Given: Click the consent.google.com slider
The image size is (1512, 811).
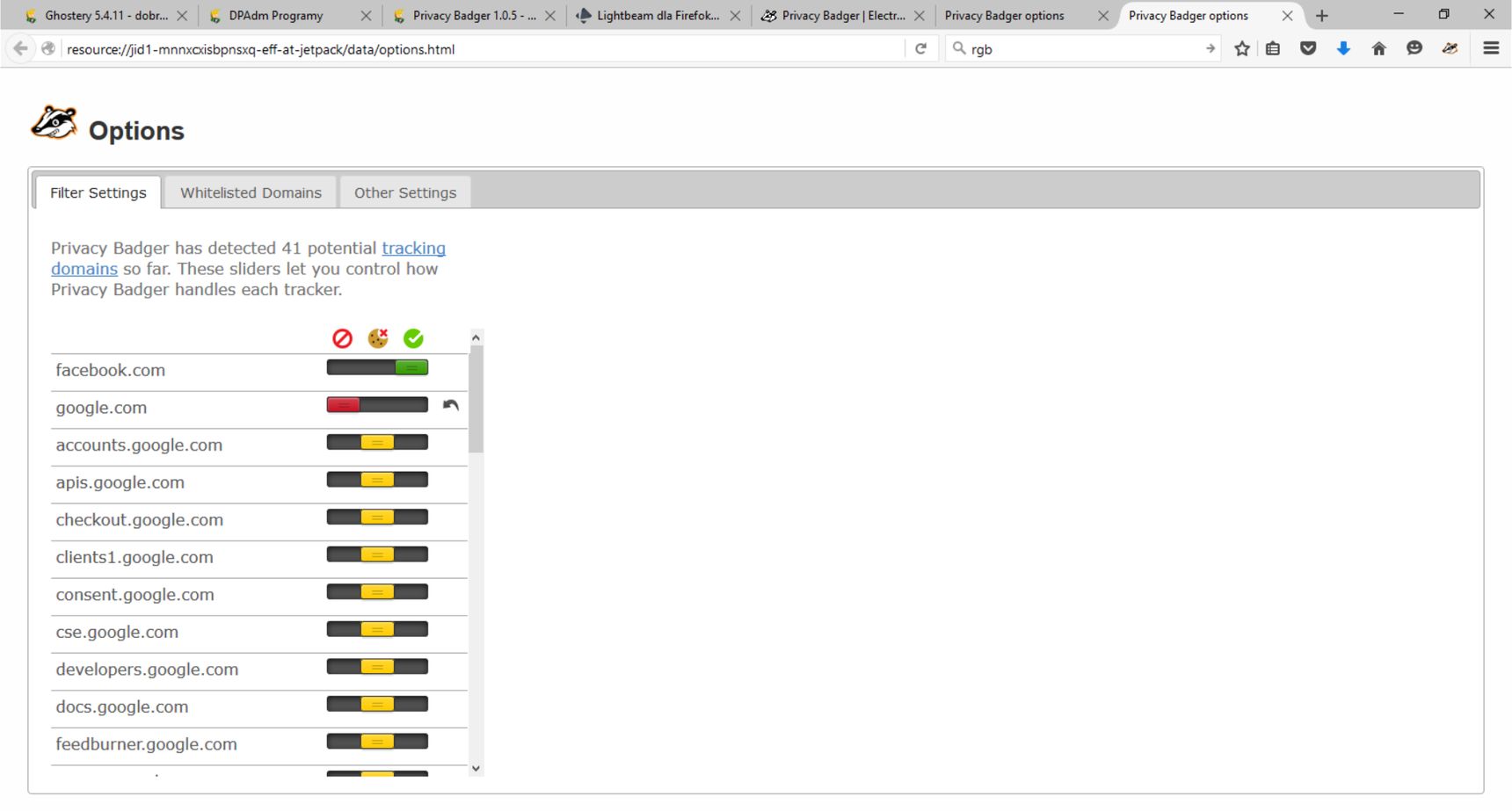Looking at the screenshot, I should 377,591.
